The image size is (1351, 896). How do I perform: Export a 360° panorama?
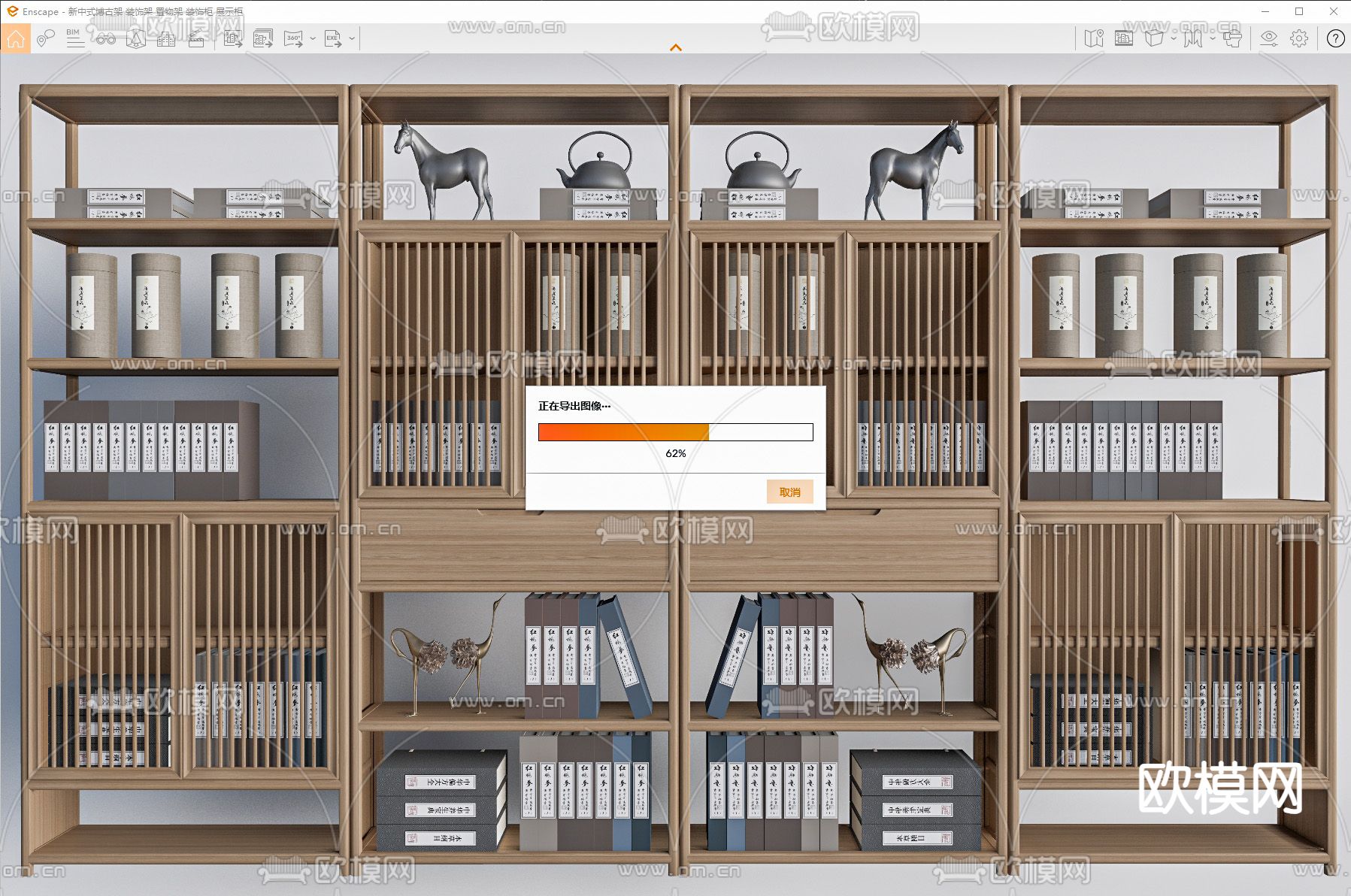[x=293, y=38]
